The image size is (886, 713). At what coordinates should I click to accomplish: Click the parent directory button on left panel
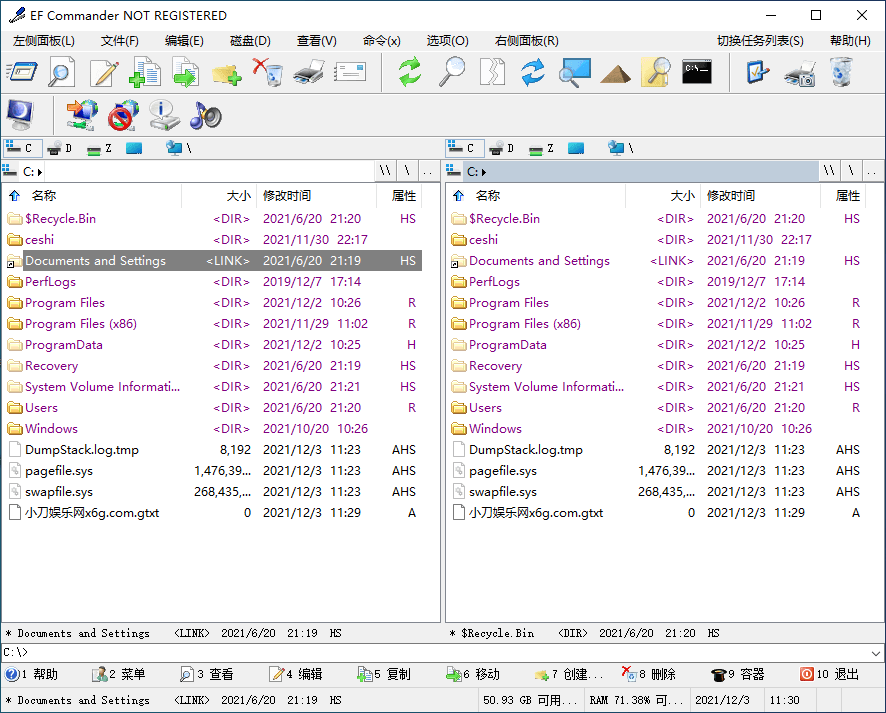[425, 170]
